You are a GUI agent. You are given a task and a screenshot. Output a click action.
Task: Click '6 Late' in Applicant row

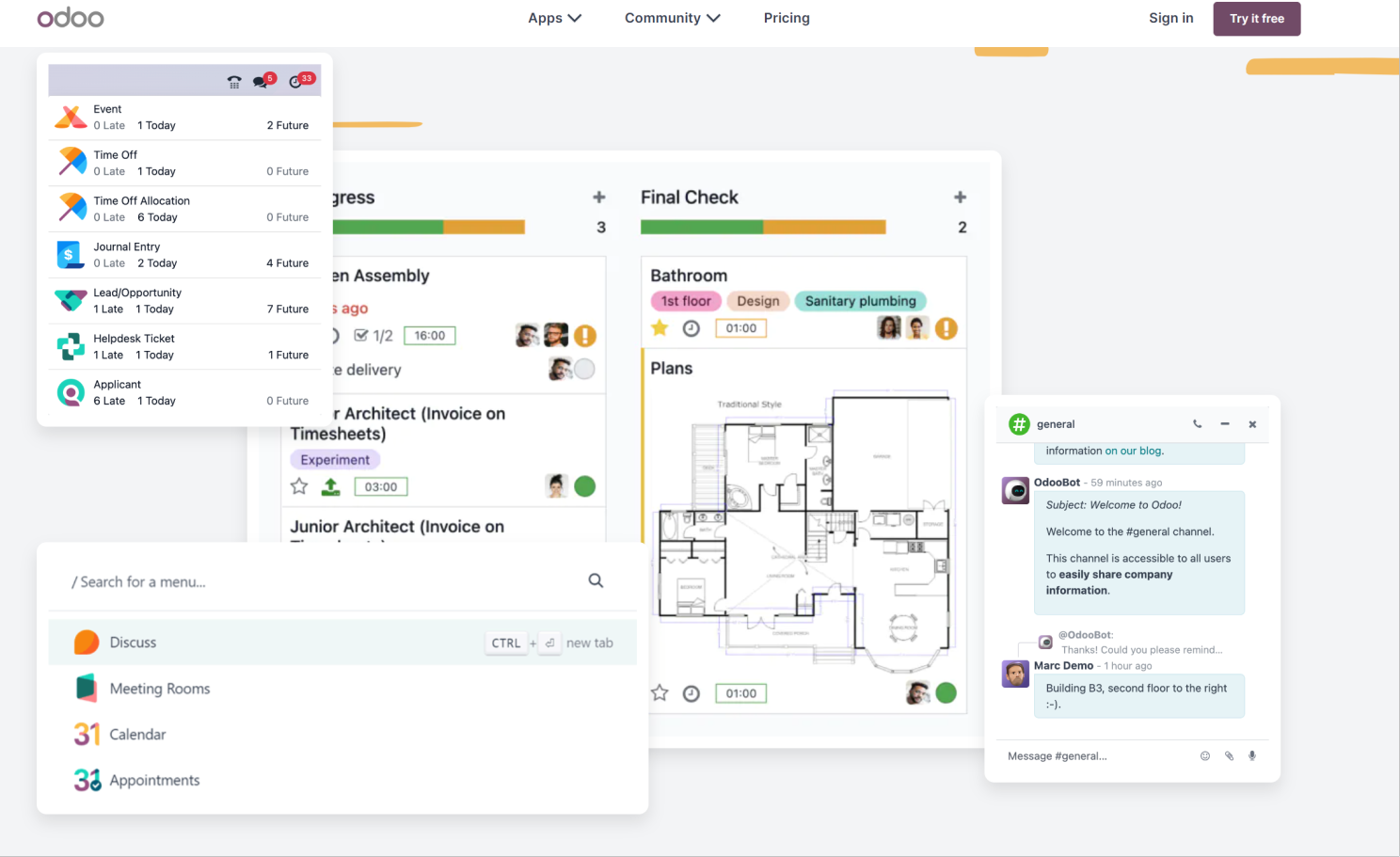[109, 401]
